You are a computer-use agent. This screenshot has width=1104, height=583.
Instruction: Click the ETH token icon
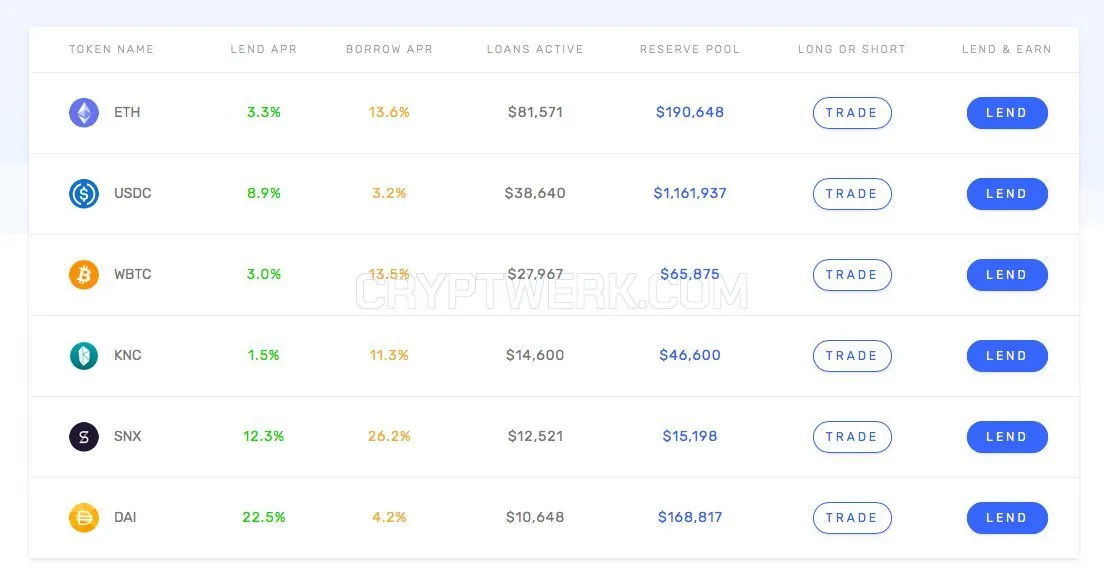coord(84,113)
